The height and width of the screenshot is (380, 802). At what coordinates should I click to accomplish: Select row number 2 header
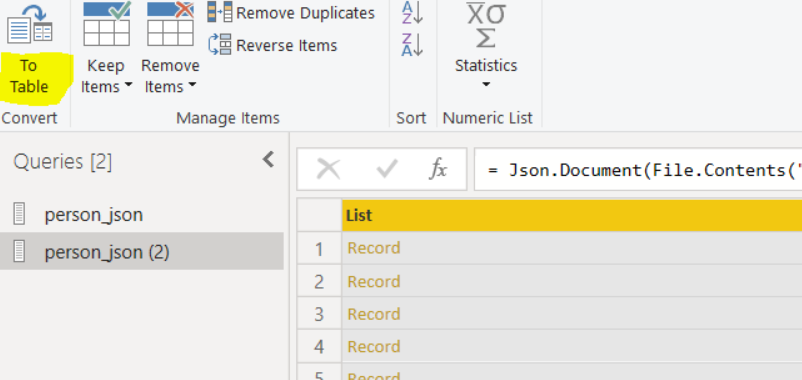319,281
